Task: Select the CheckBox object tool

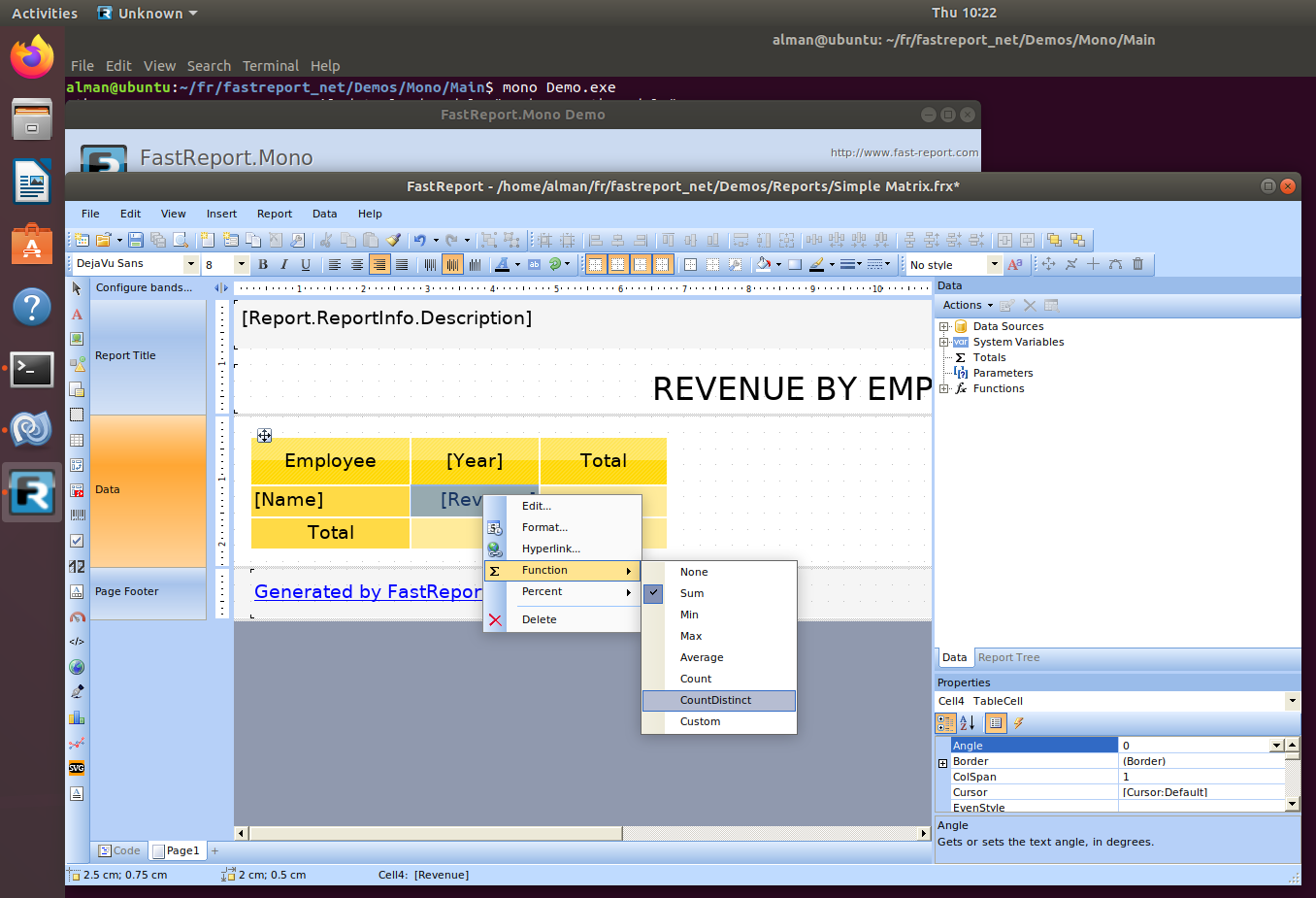Action: click(x=77, y=541)
